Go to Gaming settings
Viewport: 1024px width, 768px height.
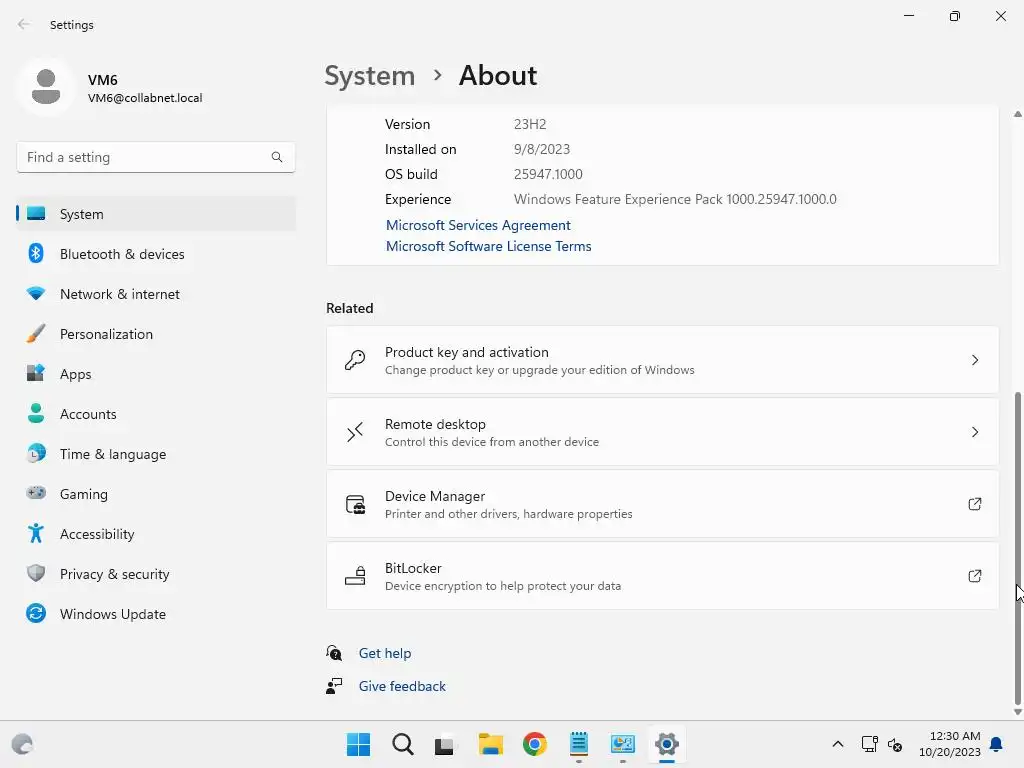(156, 493)
